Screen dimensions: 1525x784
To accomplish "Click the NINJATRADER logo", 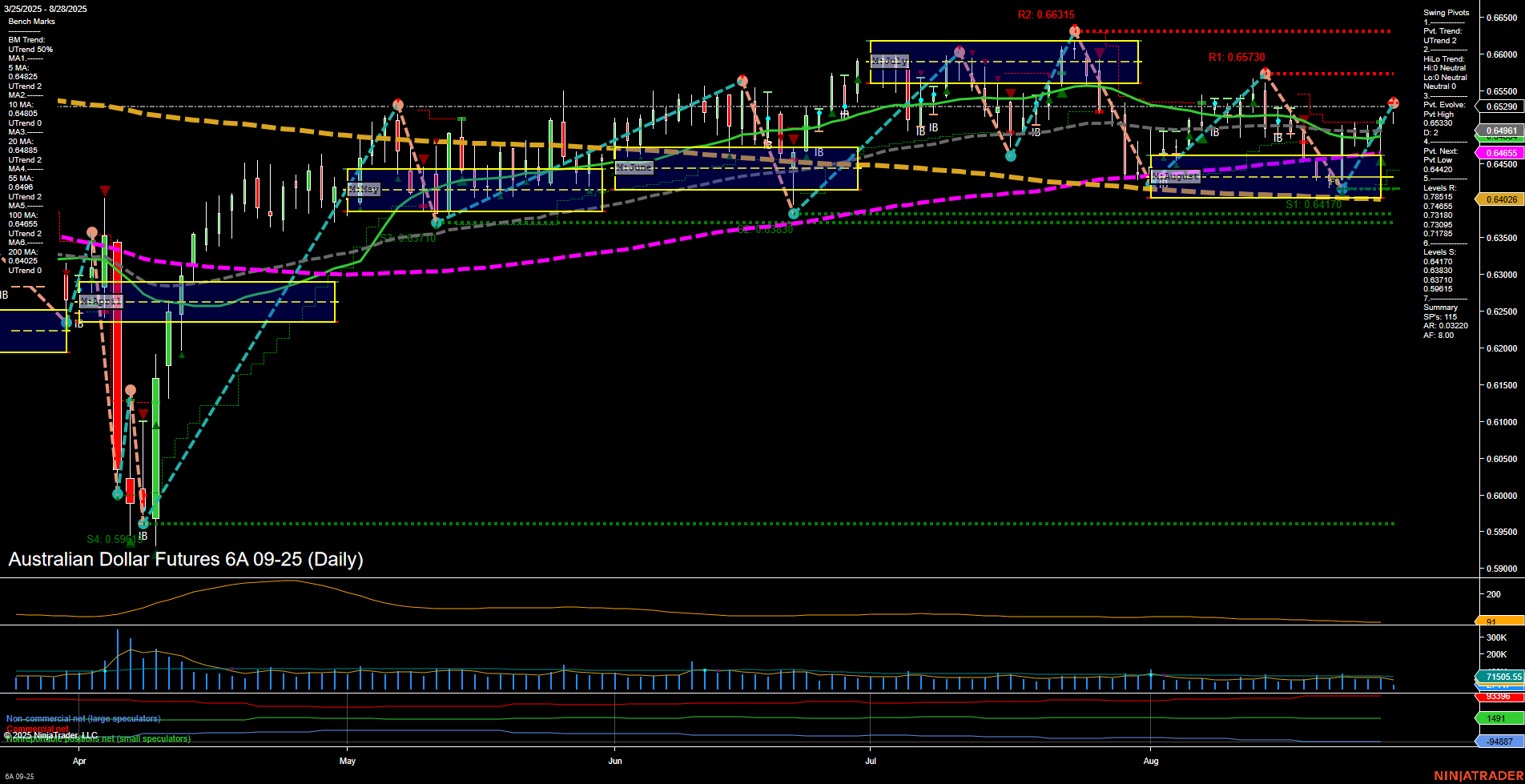I will [x=1479, y=776].
